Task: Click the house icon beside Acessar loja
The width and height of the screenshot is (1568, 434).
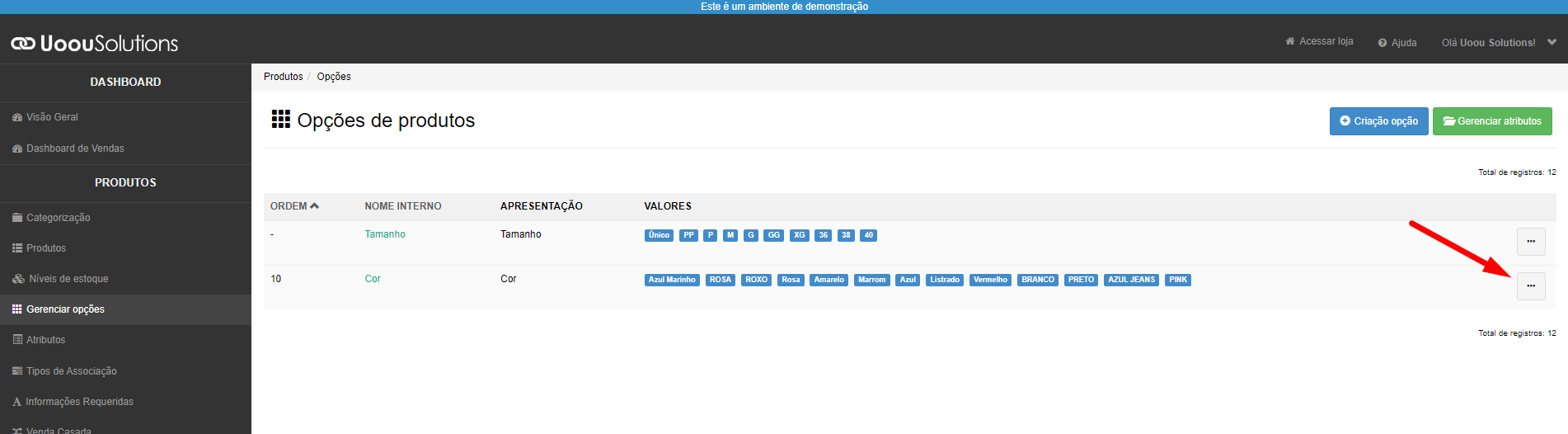Action: pyautogui.click(x=1290, y=41)
